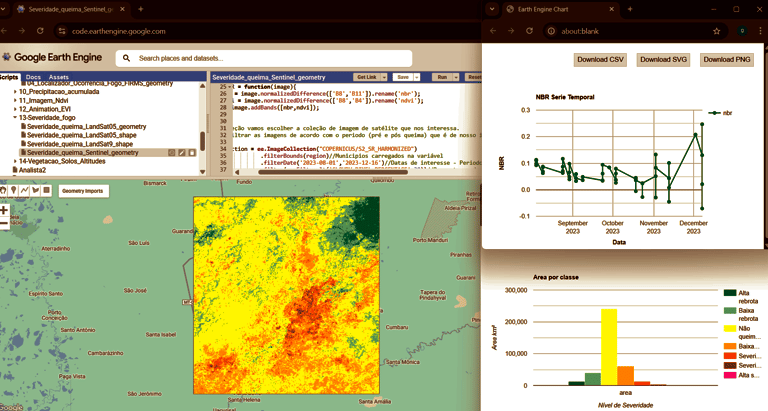Viewport: 768px width, 411px height.
Task: Click the address bar showing about:blank
Action: [634, 31]
